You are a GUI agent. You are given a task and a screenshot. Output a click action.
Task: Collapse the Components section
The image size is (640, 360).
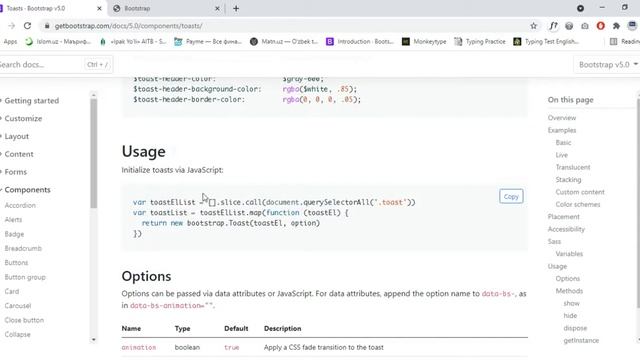click(x=27, y=190)
